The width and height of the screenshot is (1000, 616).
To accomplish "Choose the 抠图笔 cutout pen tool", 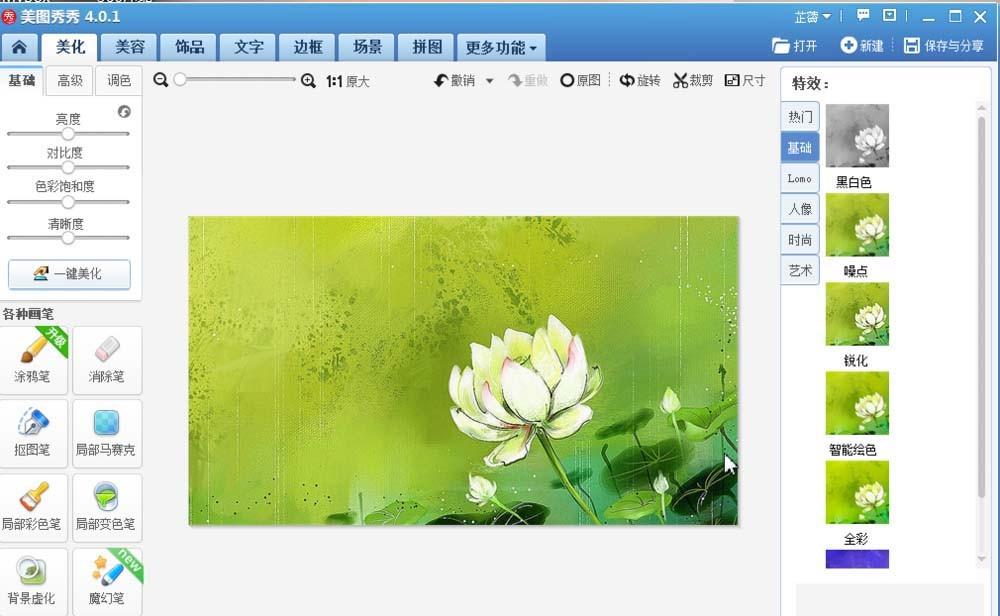I will pos(33,433).
